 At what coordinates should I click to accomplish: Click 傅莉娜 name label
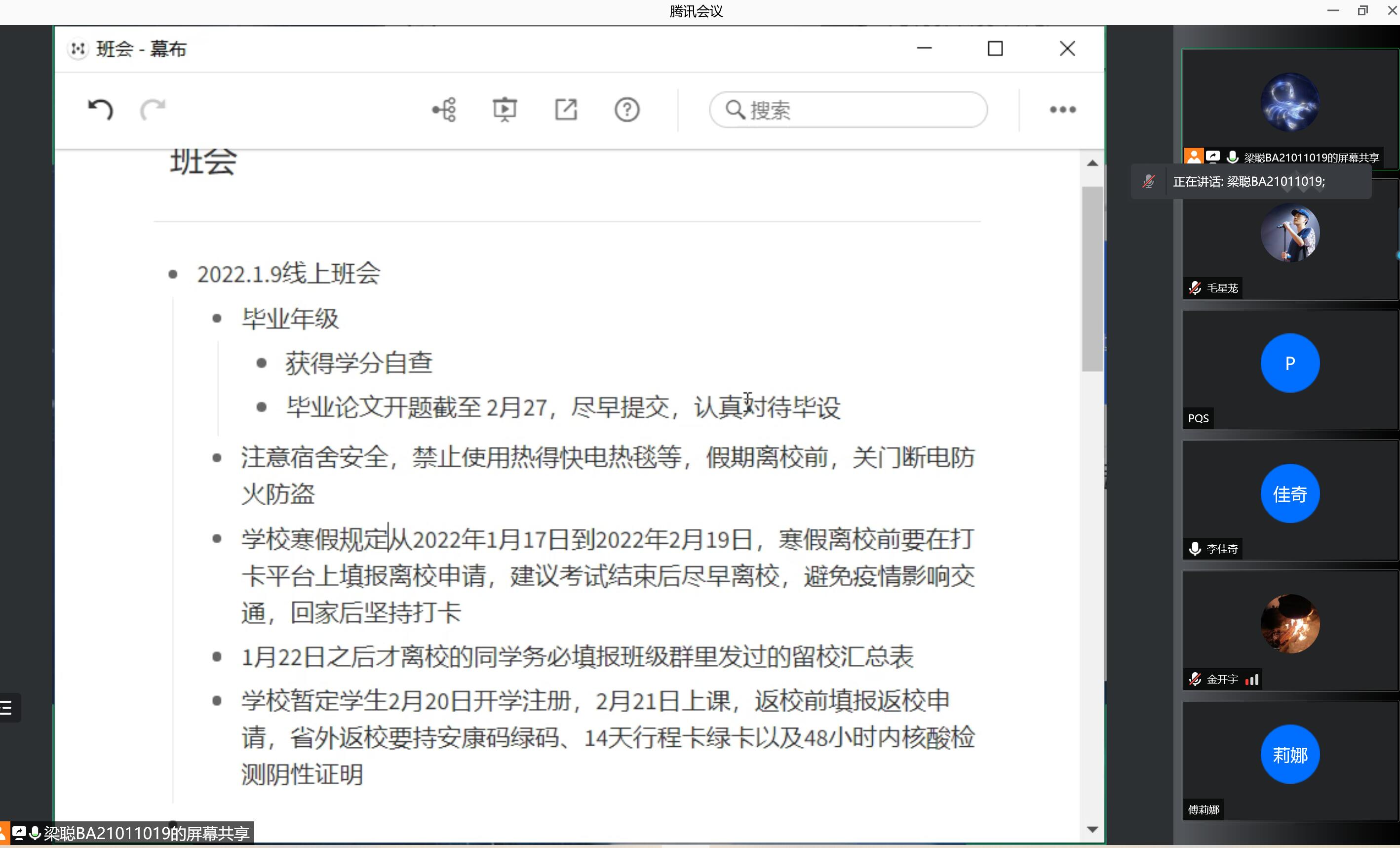point(1204,810)
